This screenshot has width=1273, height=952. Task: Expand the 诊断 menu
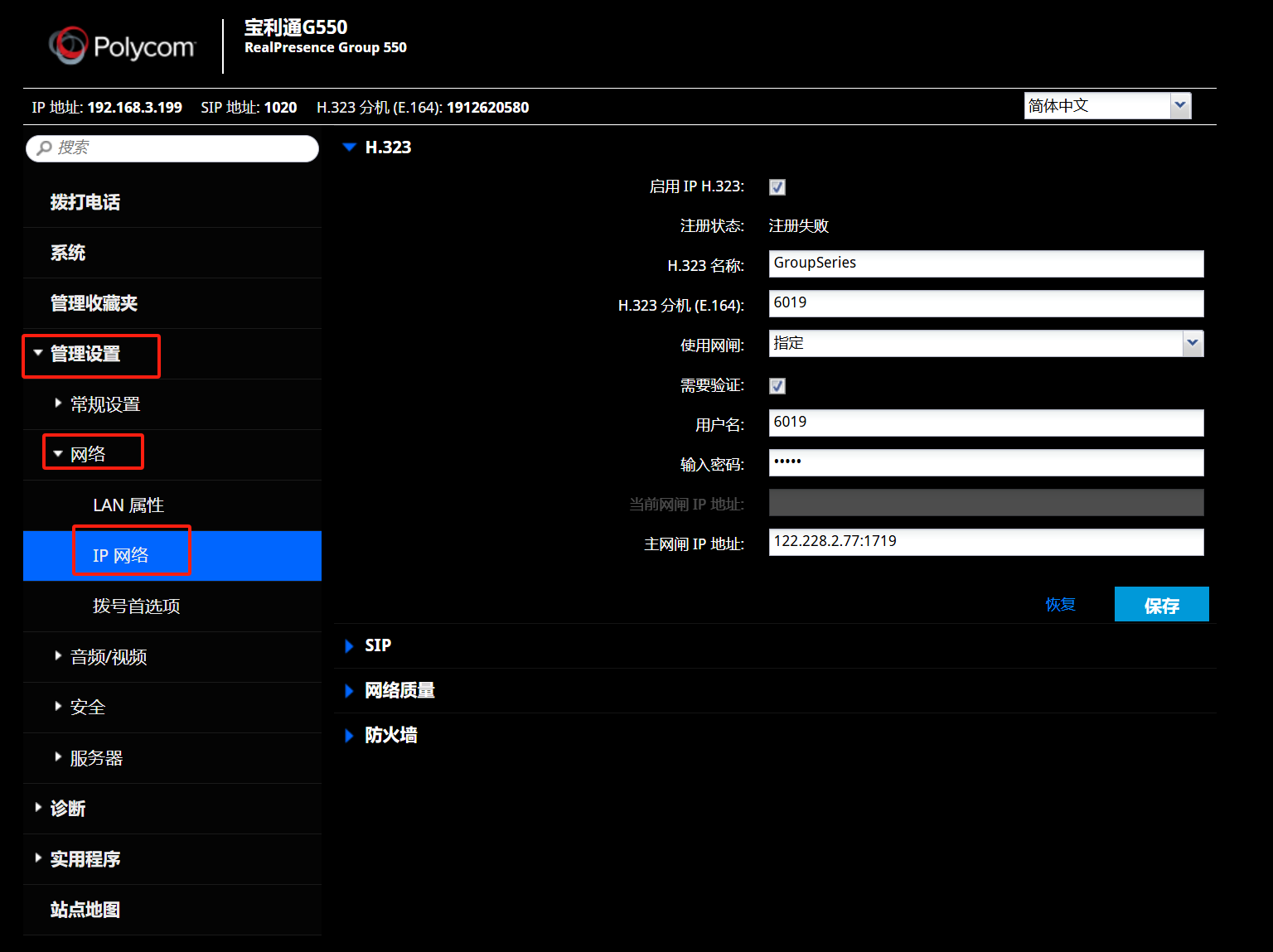[67, 809]
